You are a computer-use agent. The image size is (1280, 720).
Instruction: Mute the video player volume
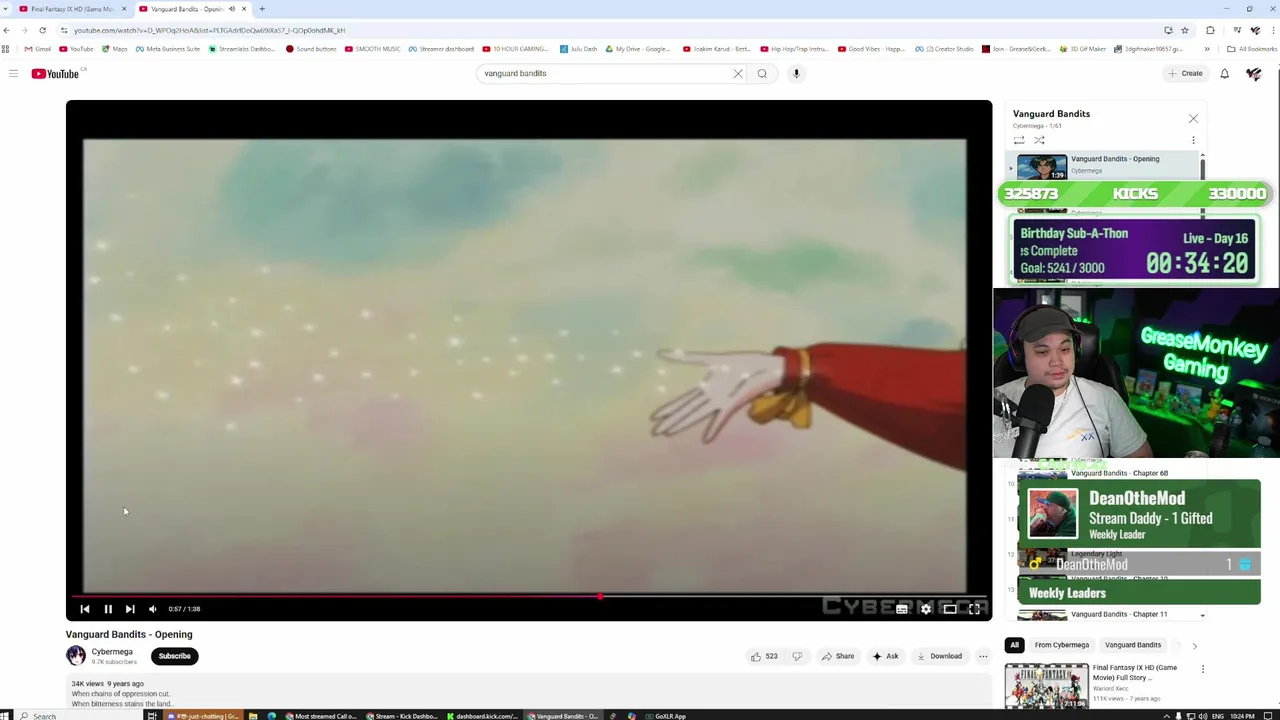[153, 609]
